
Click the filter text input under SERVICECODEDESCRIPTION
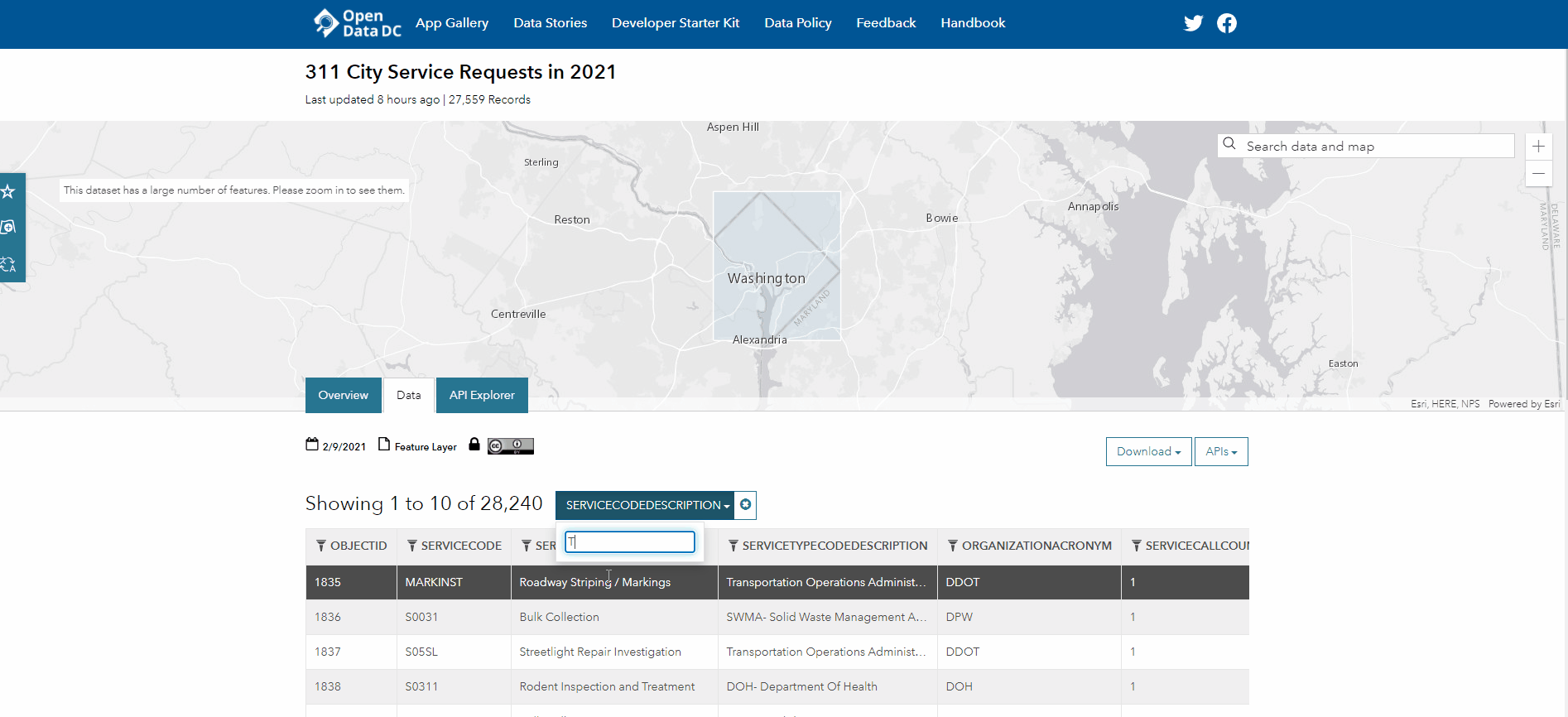pos(630,542)
